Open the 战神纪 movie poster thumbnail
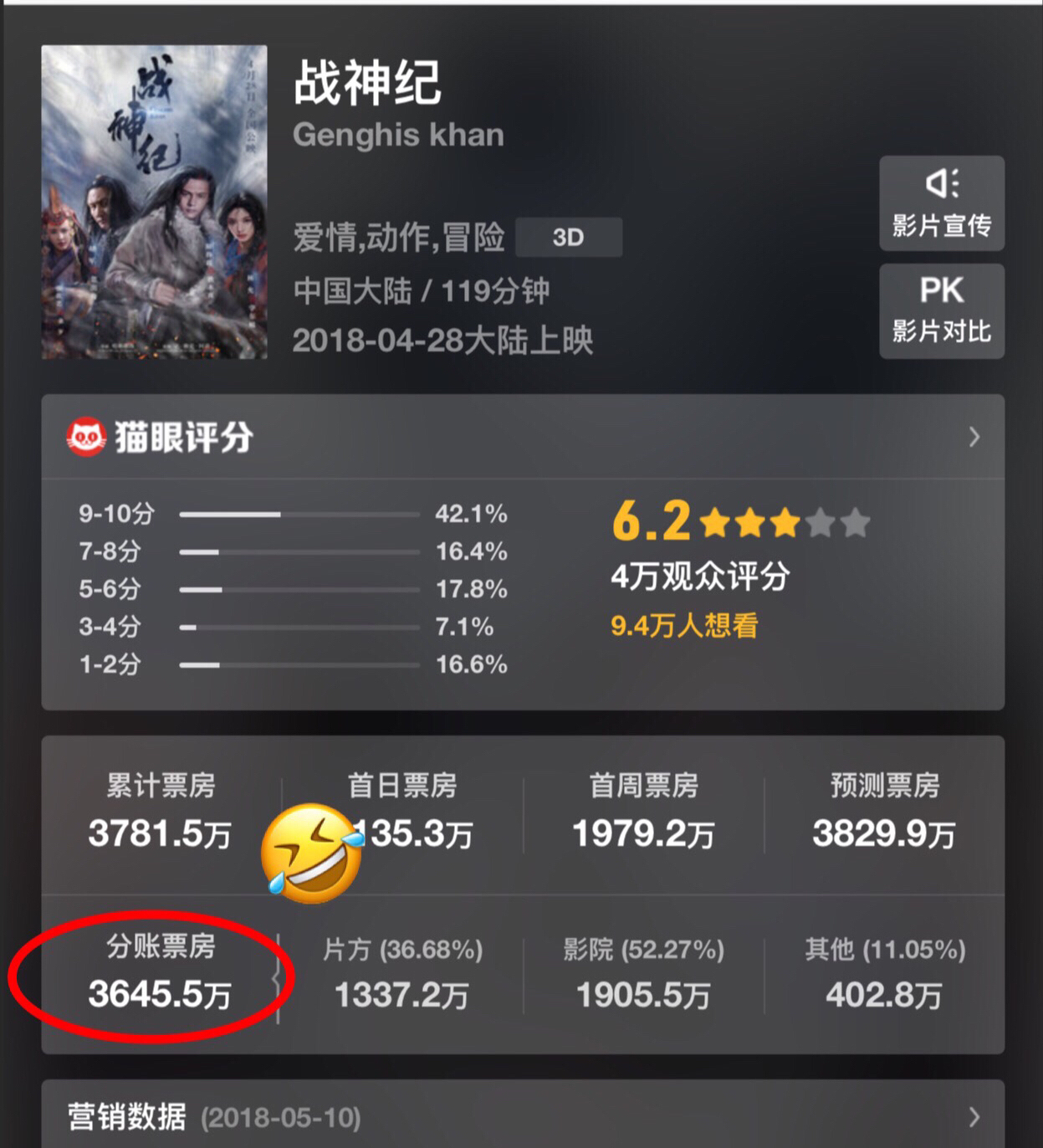This screenshot has width=1043, height=1148. click(x=155, y=202)
